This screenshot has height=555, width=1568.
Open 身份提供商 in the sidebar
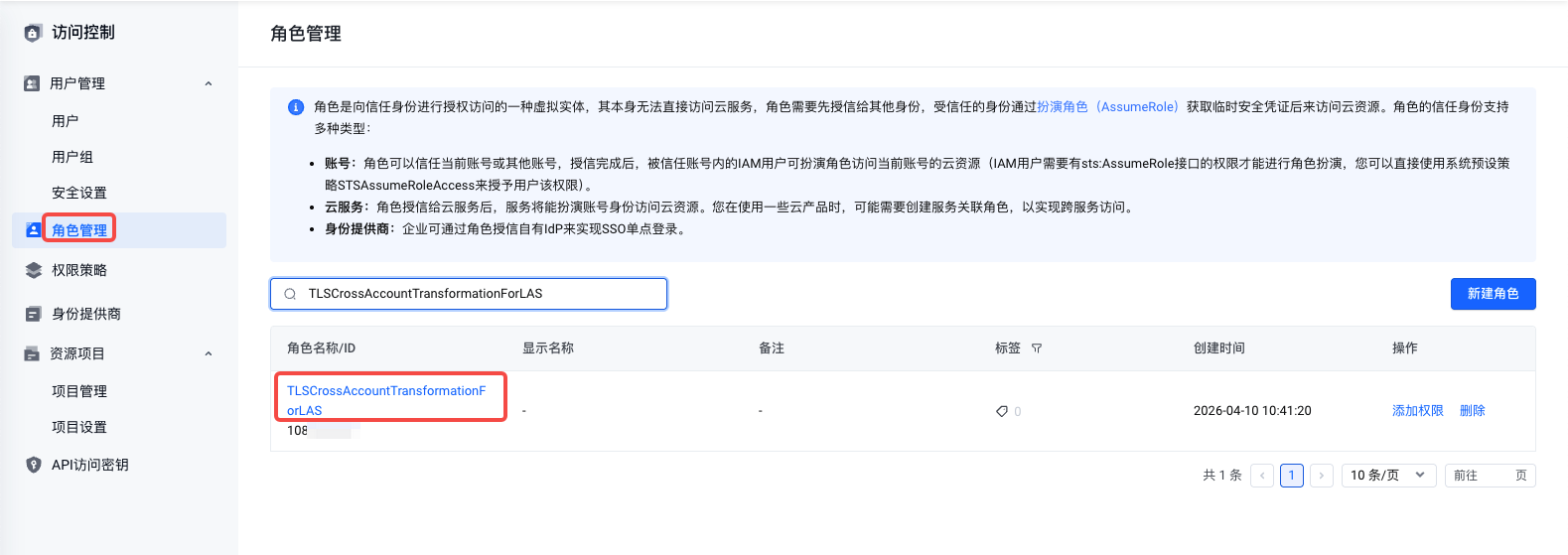(86, 314)
